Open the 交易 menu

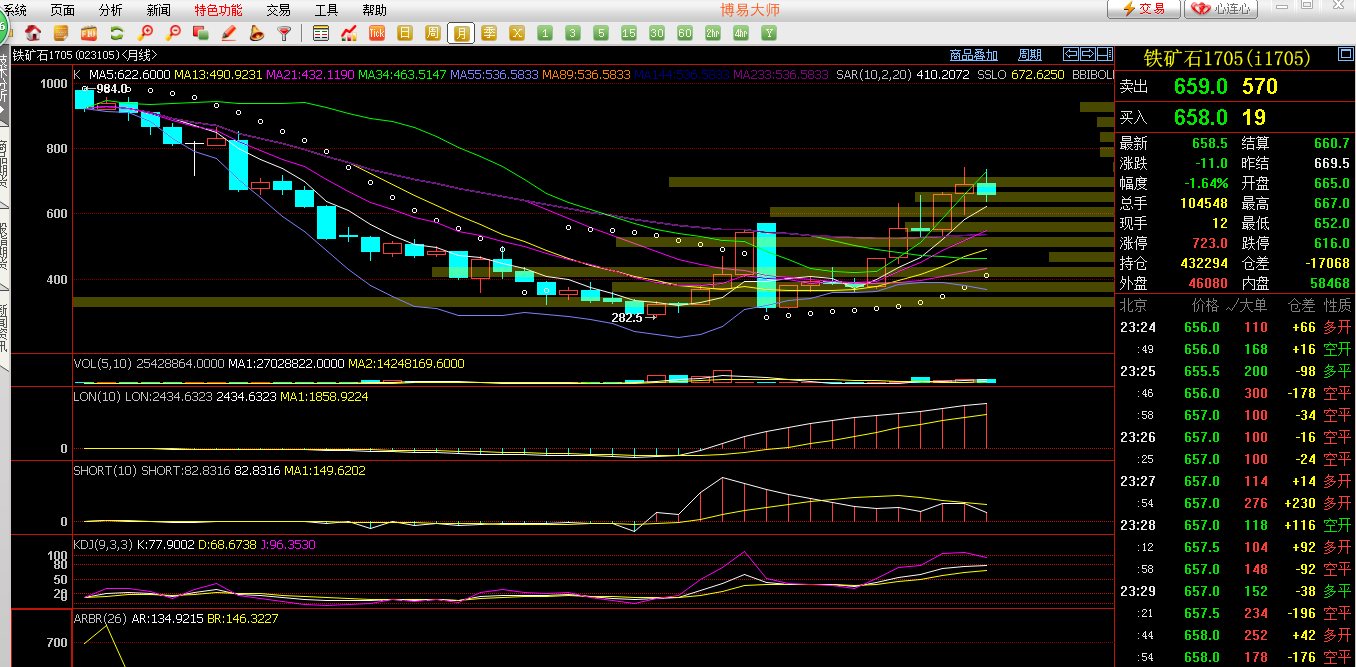tap(279, 9)
